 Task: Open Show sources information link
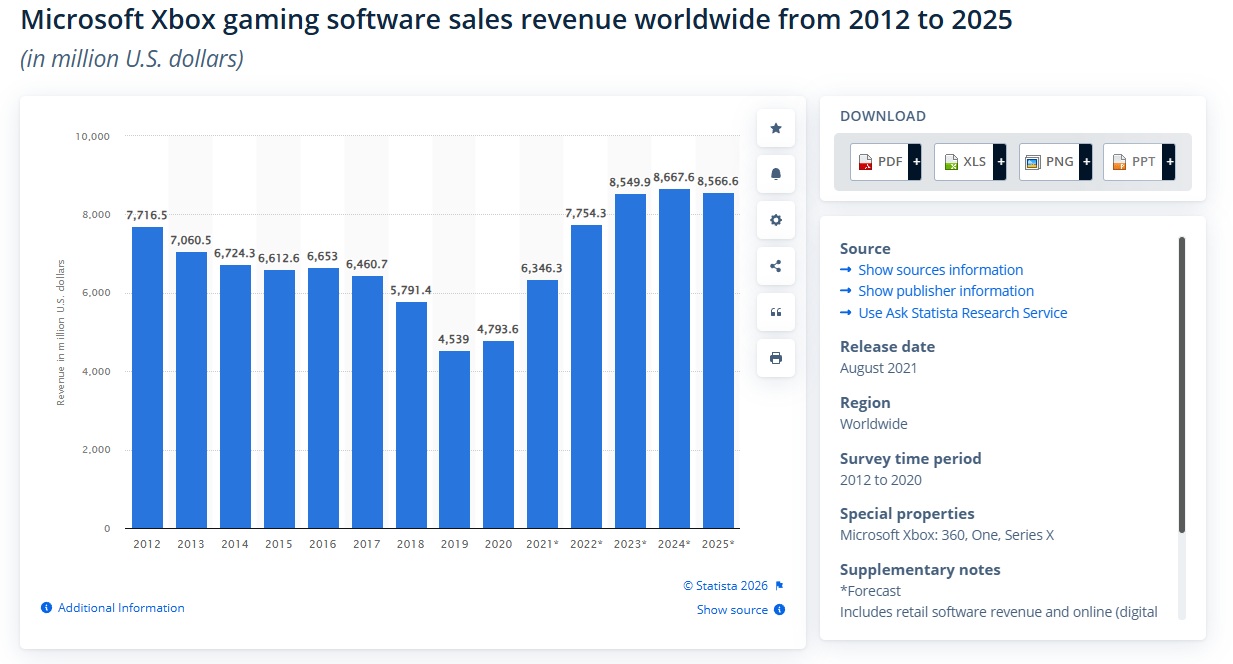(x=940, y=270)
